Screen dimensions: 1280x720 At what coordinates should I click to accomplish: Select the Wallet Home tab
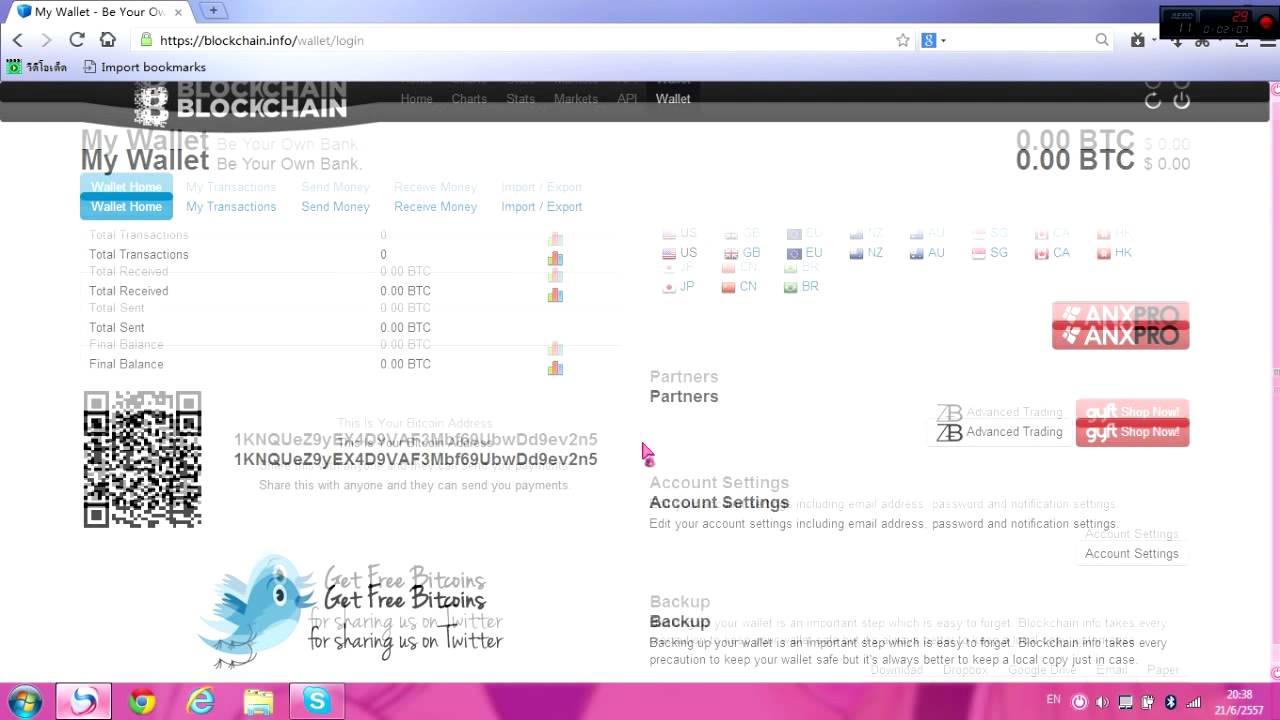tap(126, 206)
